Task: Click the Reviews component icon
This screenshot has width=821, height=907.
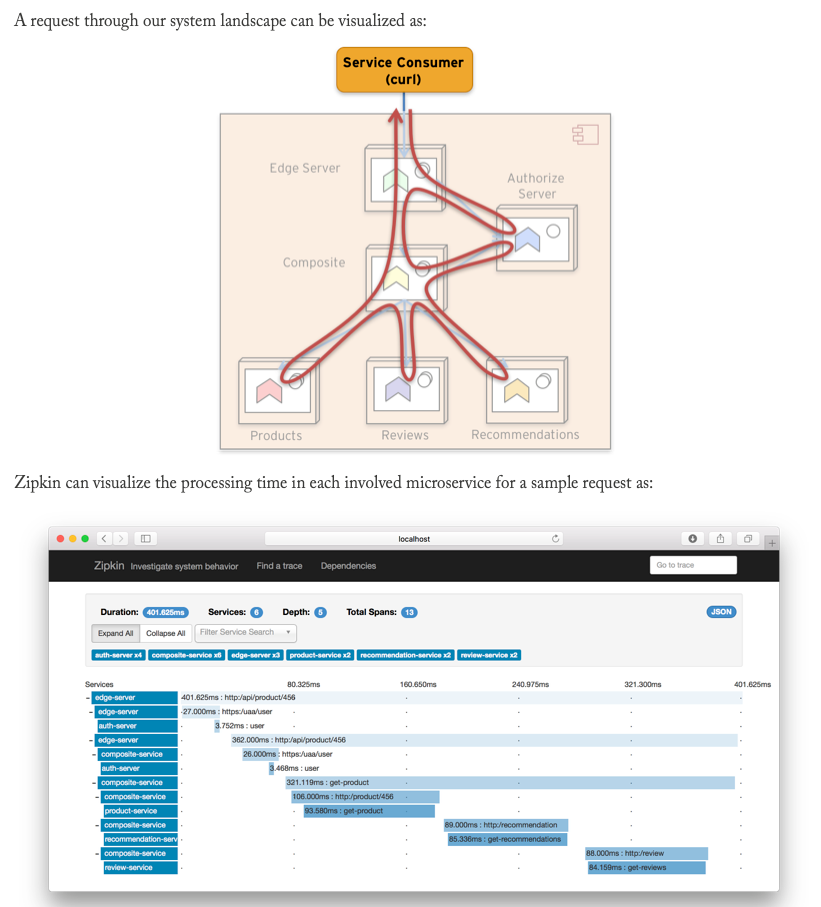Action: 407,390
